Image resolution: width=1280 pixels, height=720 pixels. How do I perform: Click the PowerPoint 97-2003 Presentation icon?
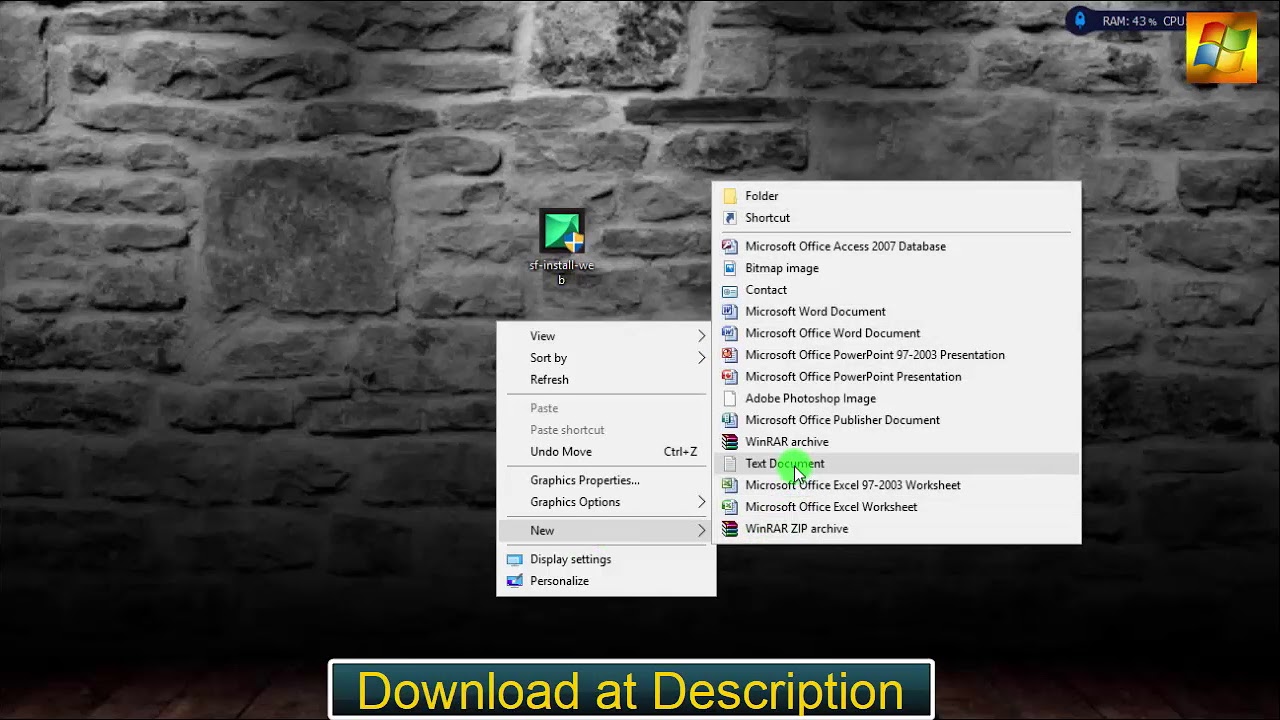click(x=730, y=355)
